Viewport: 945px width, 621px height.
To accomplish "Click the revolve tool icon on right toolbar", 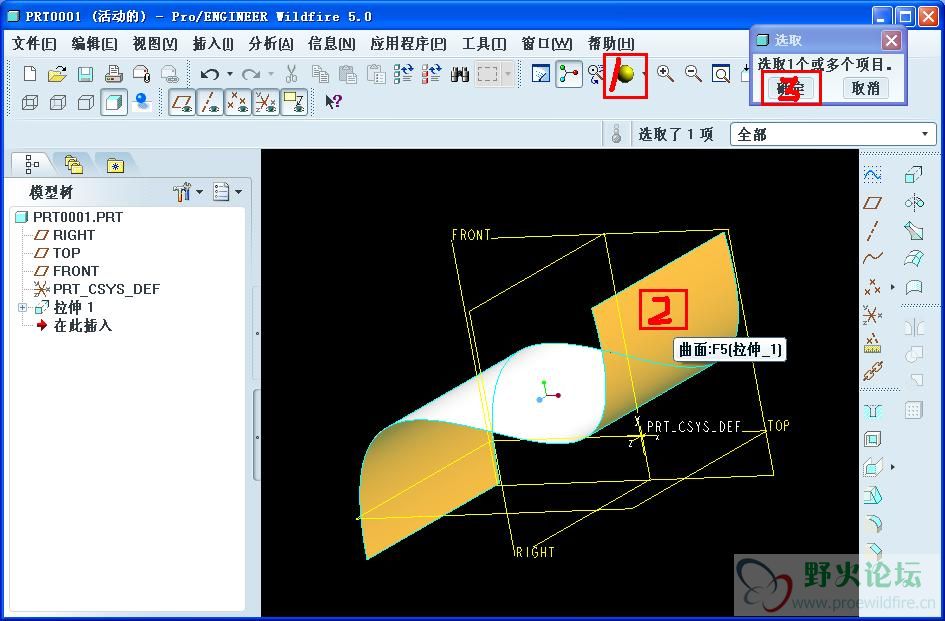I will click(x=914, y=203).
